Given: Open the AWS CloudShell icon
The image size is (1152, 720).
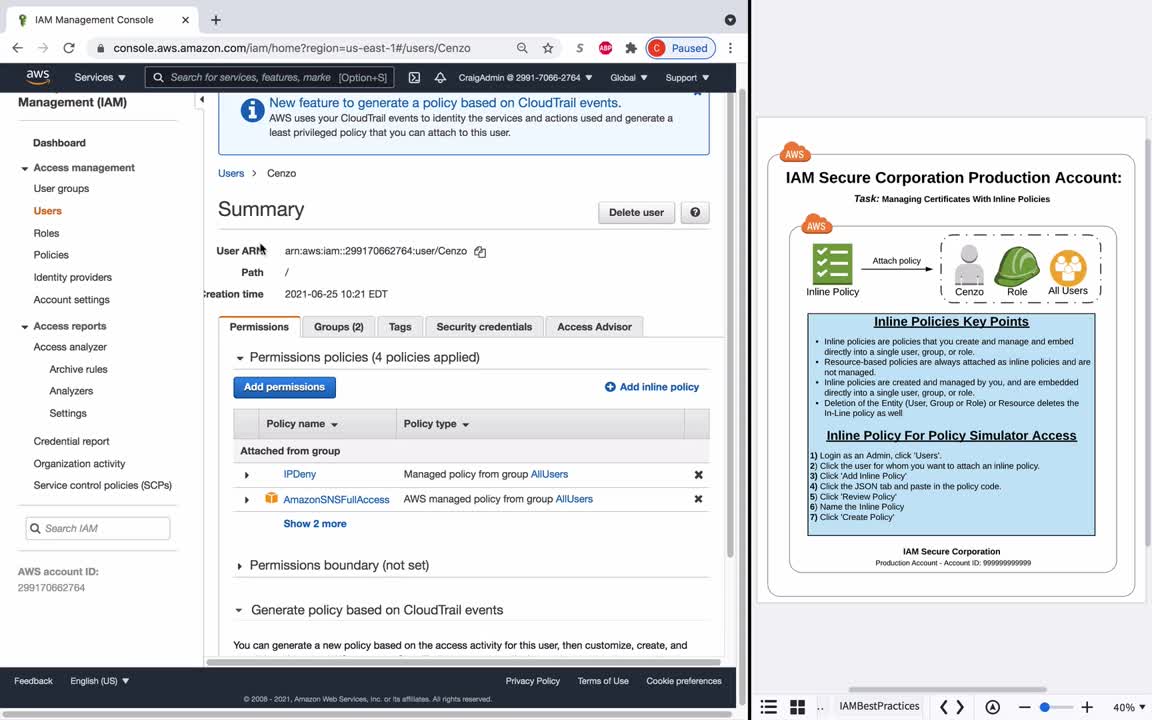Looking at the screenshot, I should point(414,77).
